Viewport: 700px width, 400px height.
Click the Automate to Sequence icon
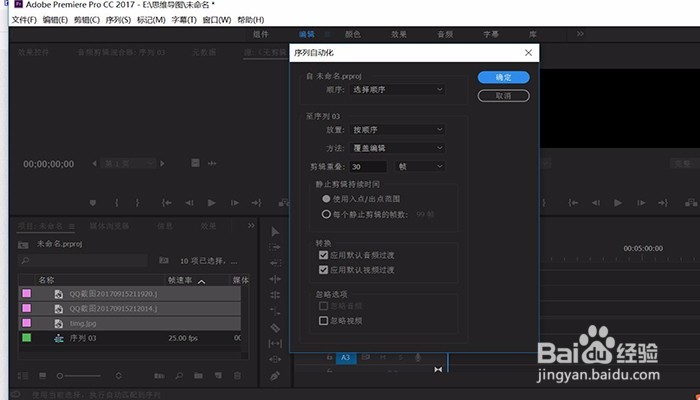159,376
